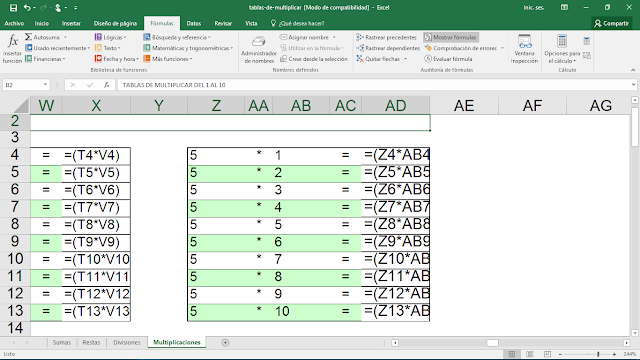
Task: Open the Texto functions list
Action: (108, 48)
